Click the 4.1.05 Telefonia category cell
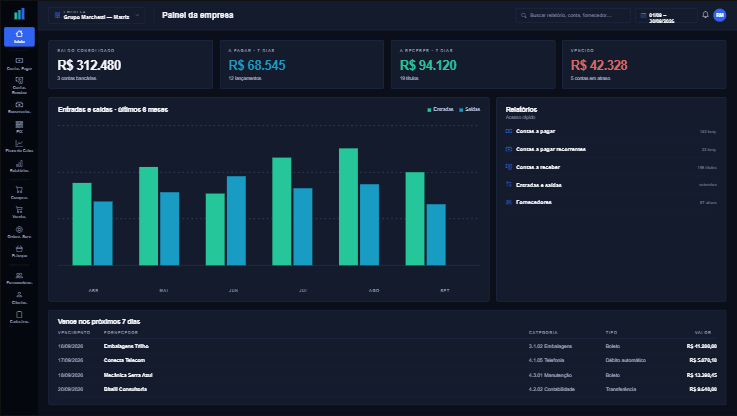This screenshot has height=416, width=737. (x=547, y=360)
